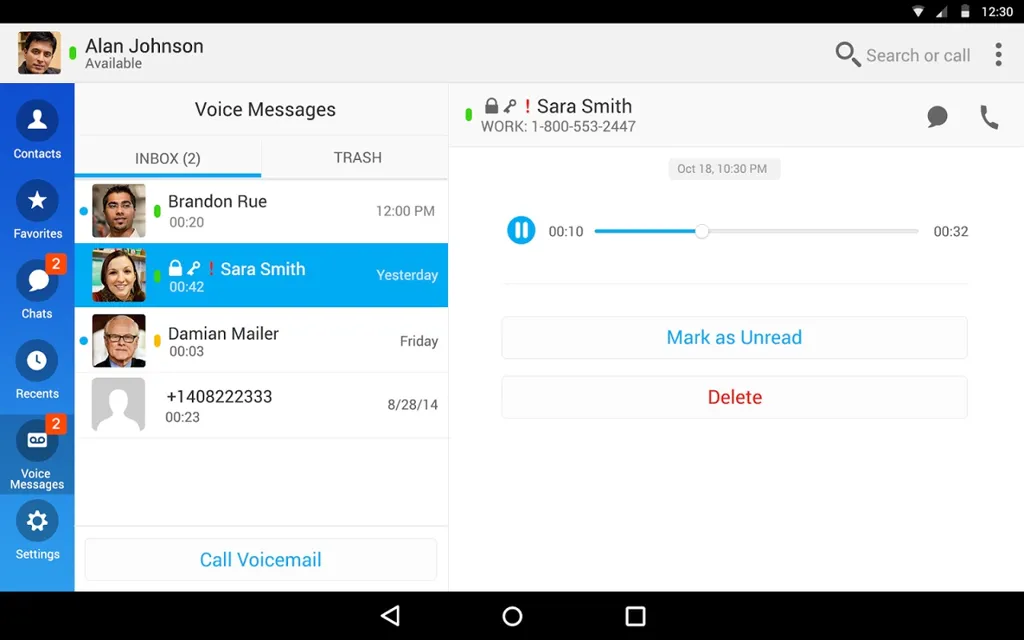This screenshot has width=1024, height=640.
Task: Pause the voicemail playback
Action: click(521, 231)
